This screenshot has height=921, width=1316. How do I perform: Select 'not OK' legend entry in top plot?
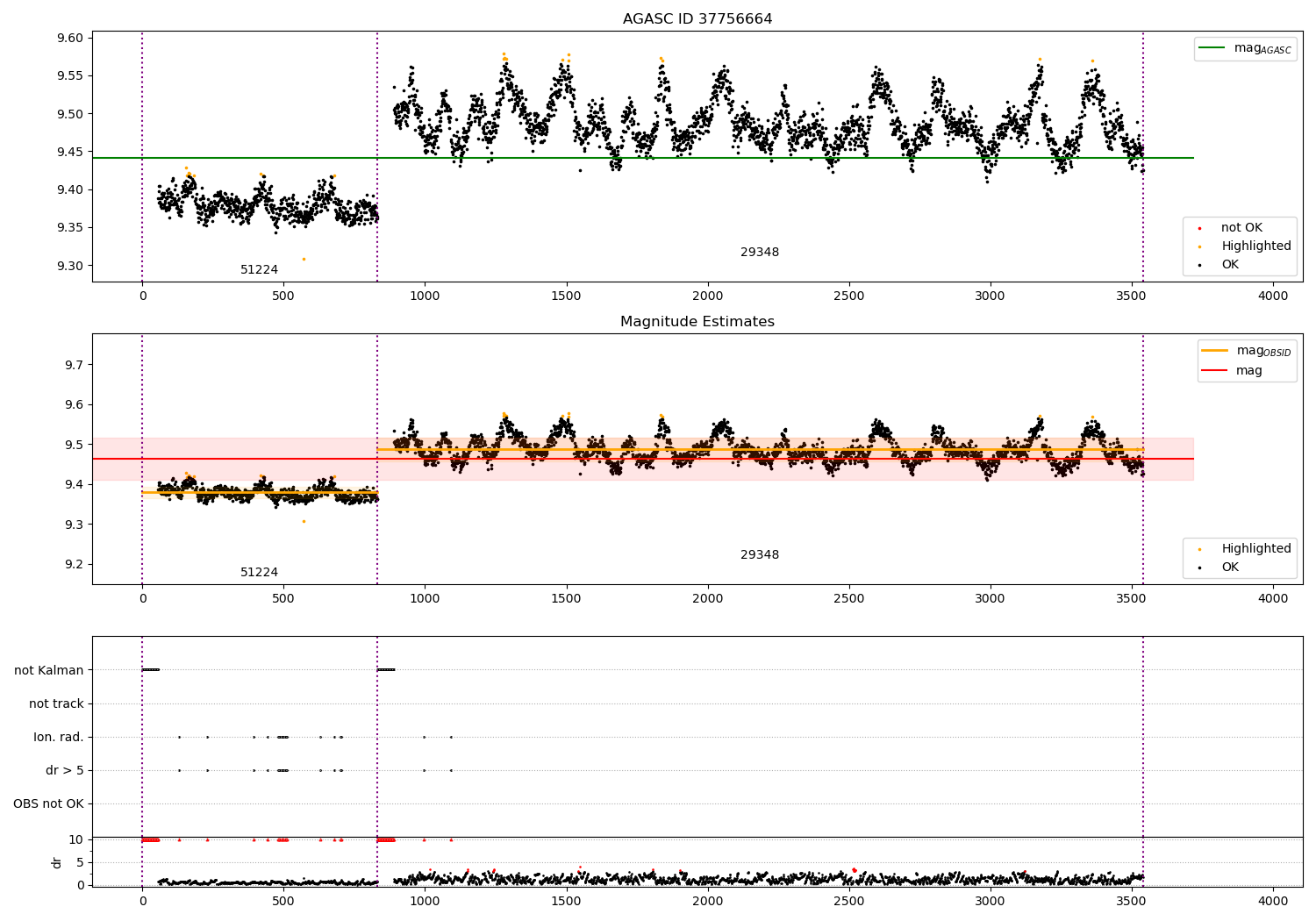(x=1241, y=228)
